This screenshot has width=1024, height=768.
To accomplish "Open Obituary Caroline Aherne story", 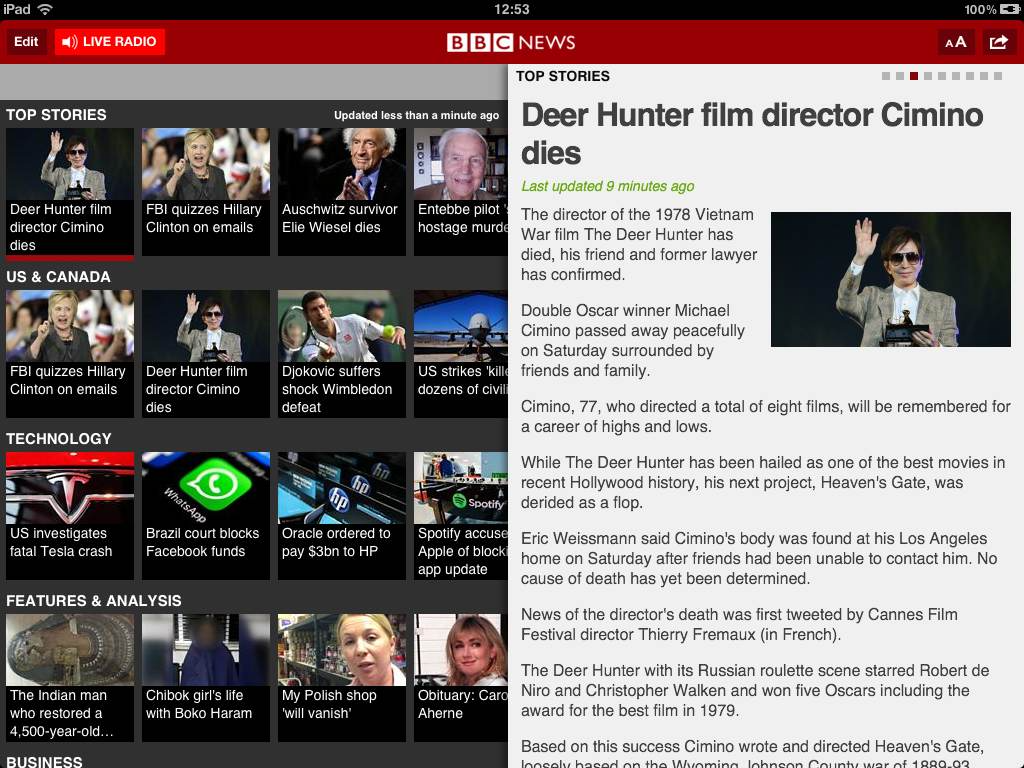I will [x=461, y=678].
